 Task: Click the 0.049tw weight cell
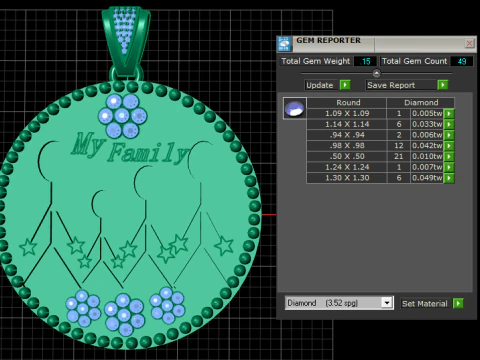click(427, 178)
